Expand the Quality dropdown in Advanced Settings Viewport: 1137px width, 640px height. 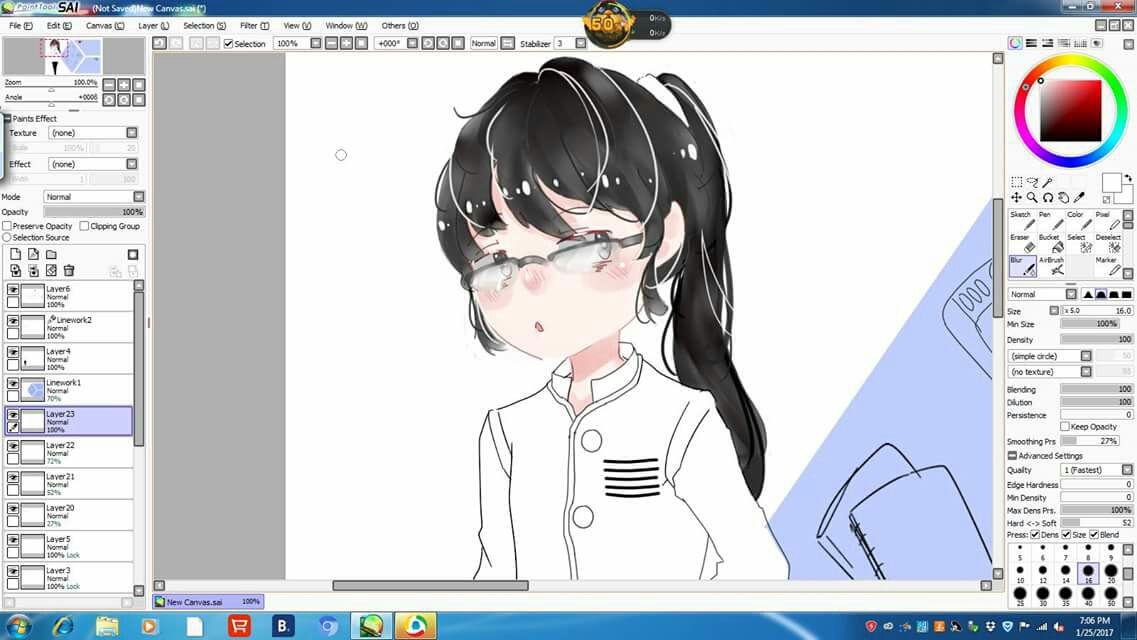(x=1127, y=470)
